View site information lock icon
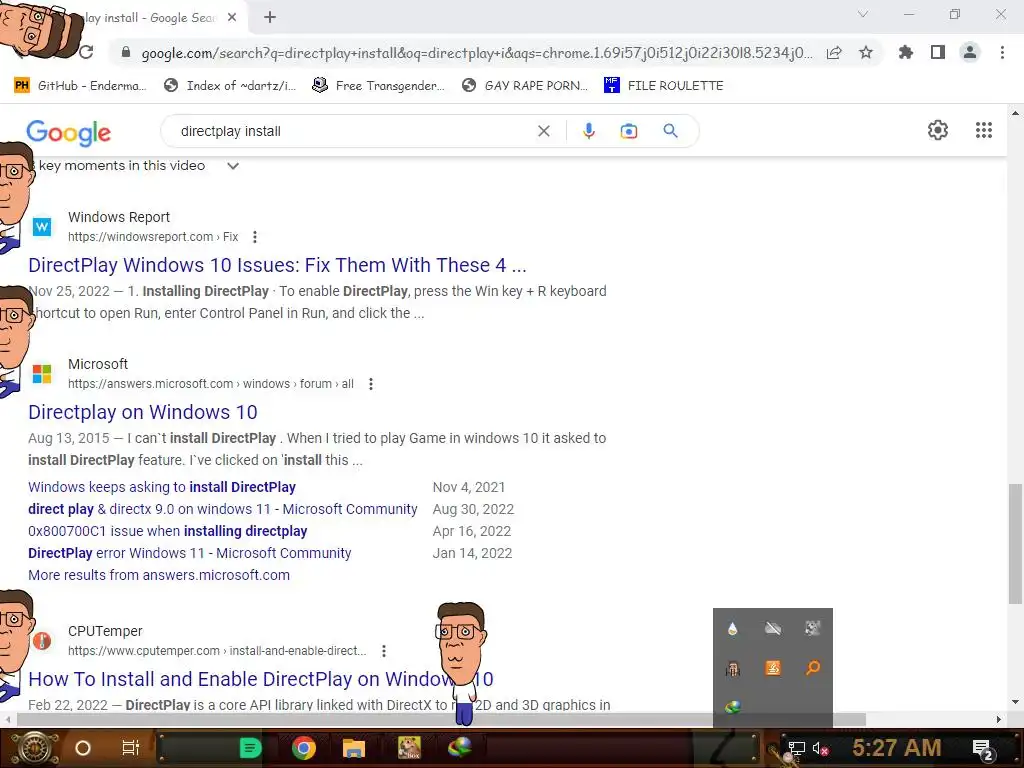Viewport: 1024px width, 768px height. 126,52
